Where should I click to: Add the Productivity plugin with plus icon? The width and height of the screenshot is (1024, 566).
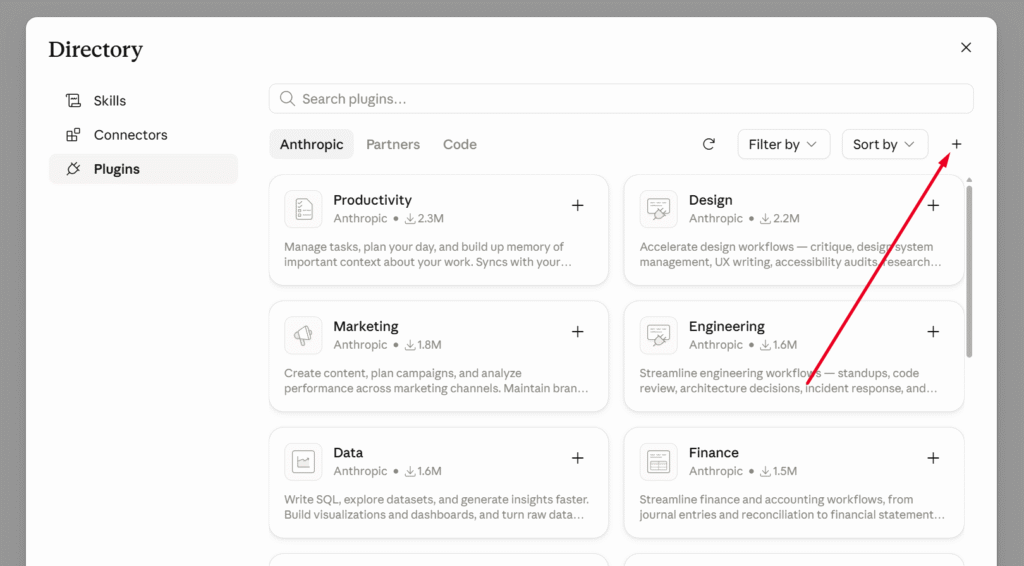coord(577,206)
